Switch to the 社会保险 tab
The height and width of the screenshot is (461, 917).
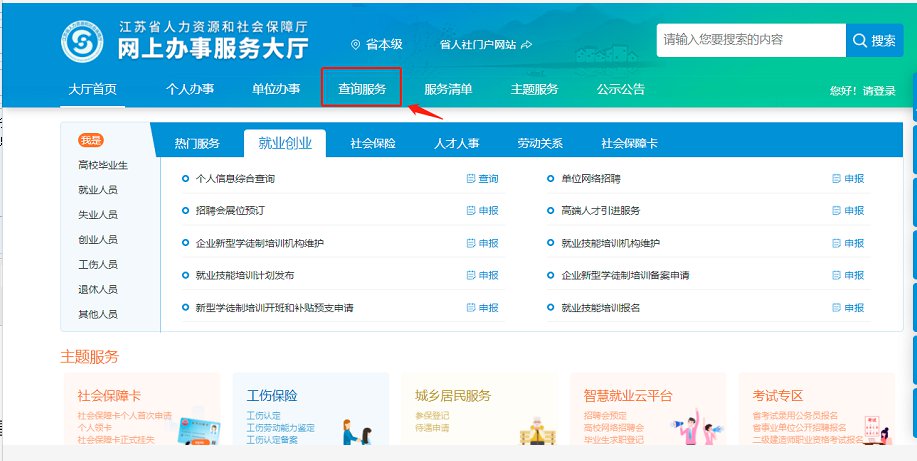point(372,144)
